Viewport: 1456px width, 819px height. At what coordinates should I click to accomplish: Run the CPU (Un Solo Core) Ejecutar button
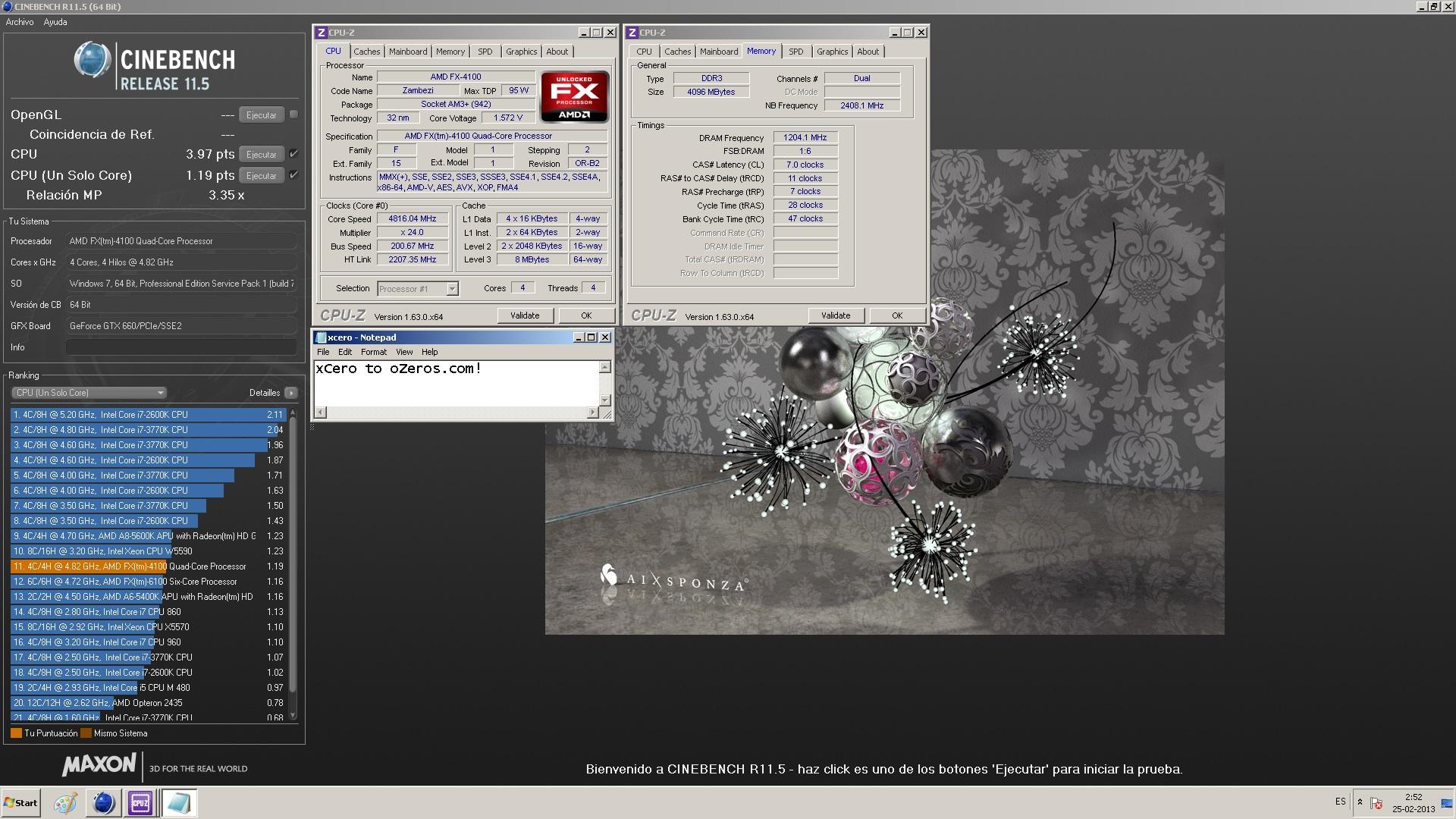[261, 176]
